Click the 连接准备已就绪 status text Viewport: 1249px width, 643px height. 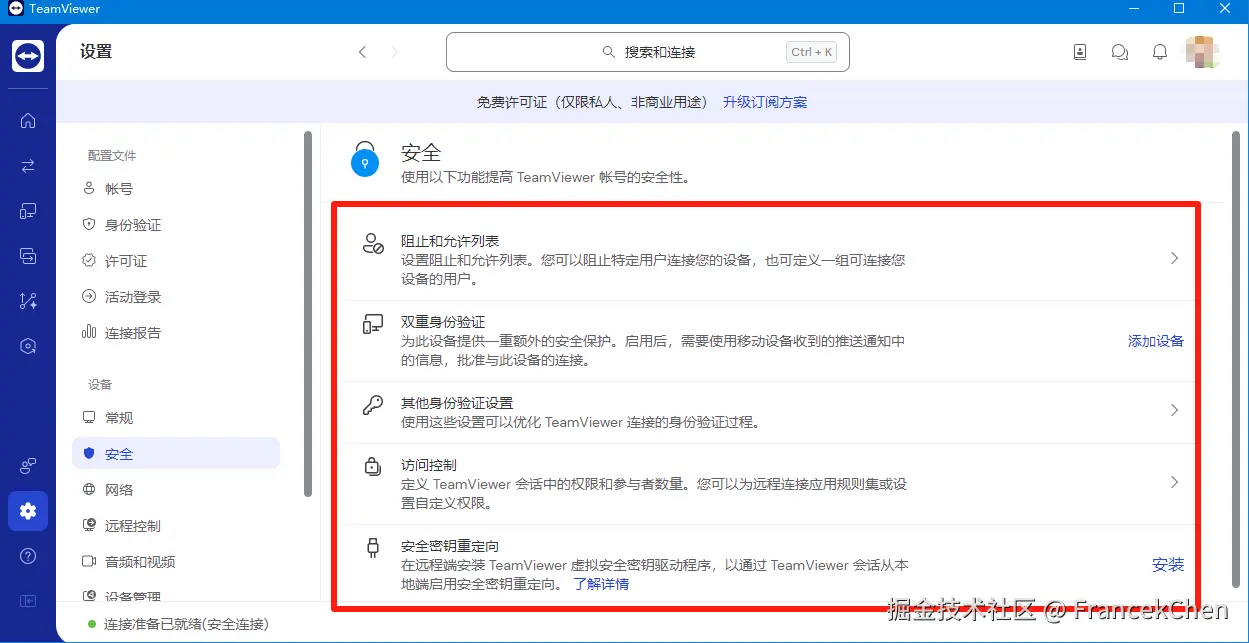[x=186, y=624]
